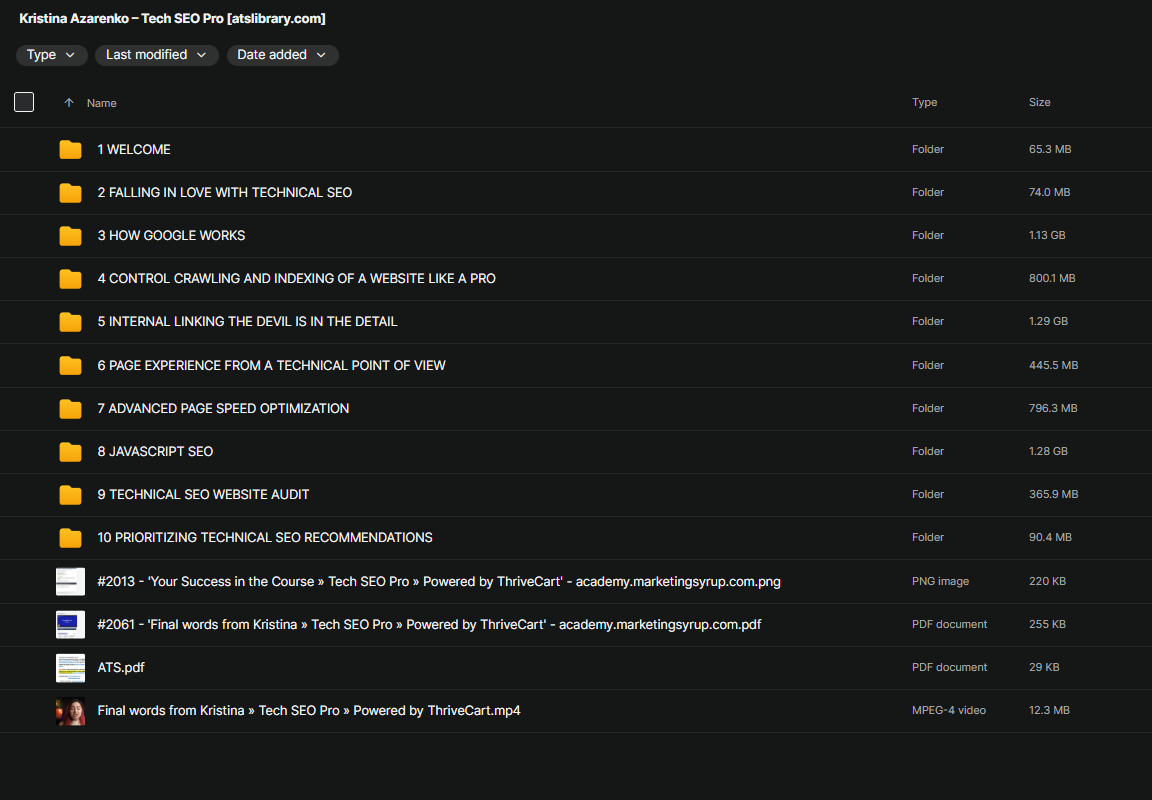Expand the Last modified filter
This screenshot has height=800, width=1152.
click(x=156, y=55)
